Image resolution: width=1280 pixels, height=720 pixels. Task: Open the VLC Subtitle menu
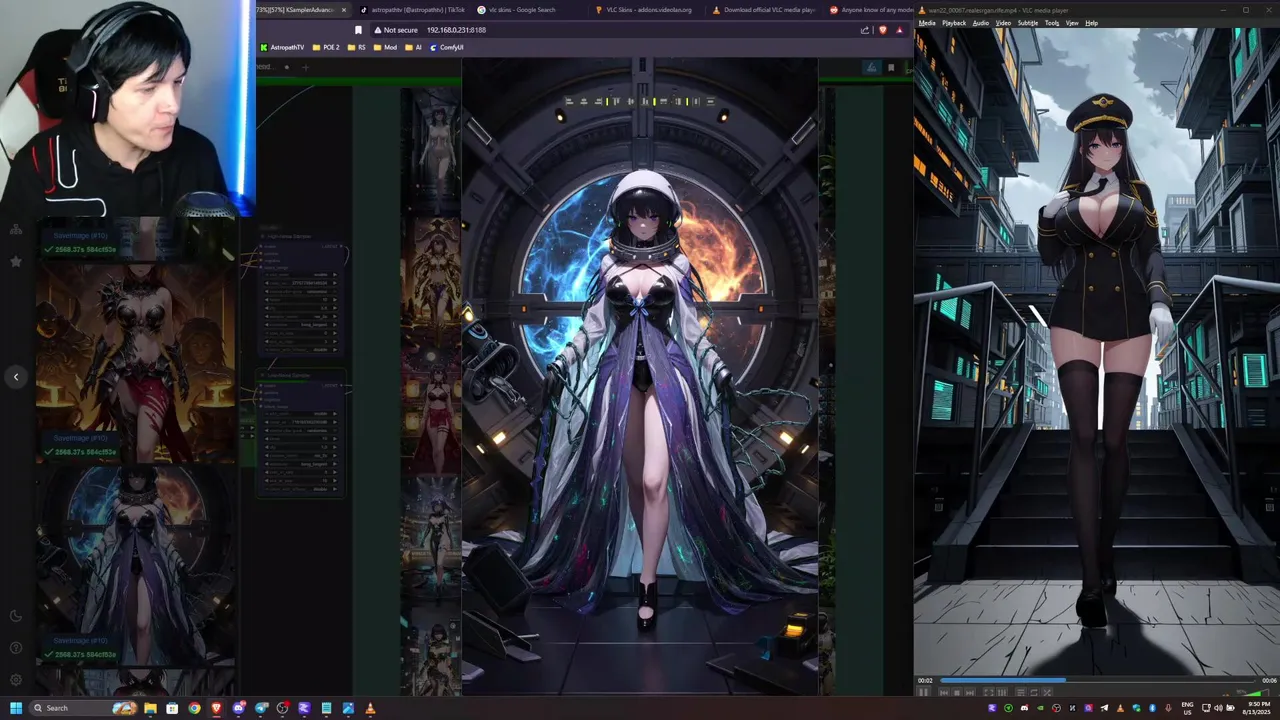pyautogui.click(x=1028, y=23)
